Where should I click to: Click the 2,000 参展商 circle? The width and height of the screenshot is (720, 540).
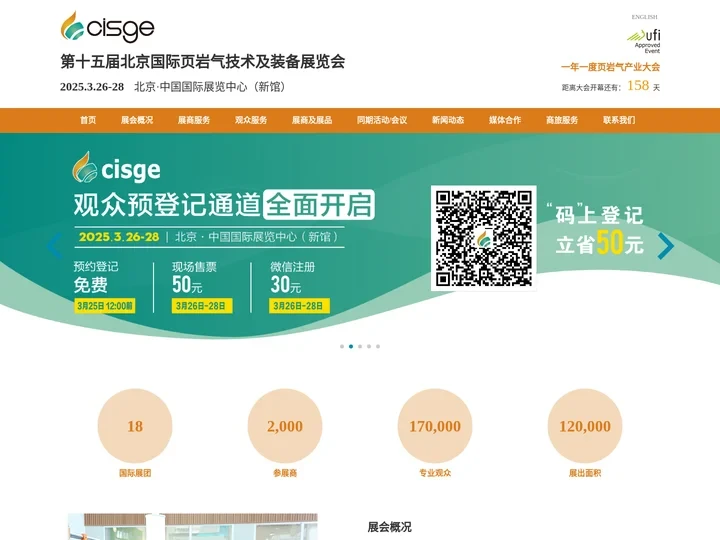pyautogui.click(x=285, y=426)
